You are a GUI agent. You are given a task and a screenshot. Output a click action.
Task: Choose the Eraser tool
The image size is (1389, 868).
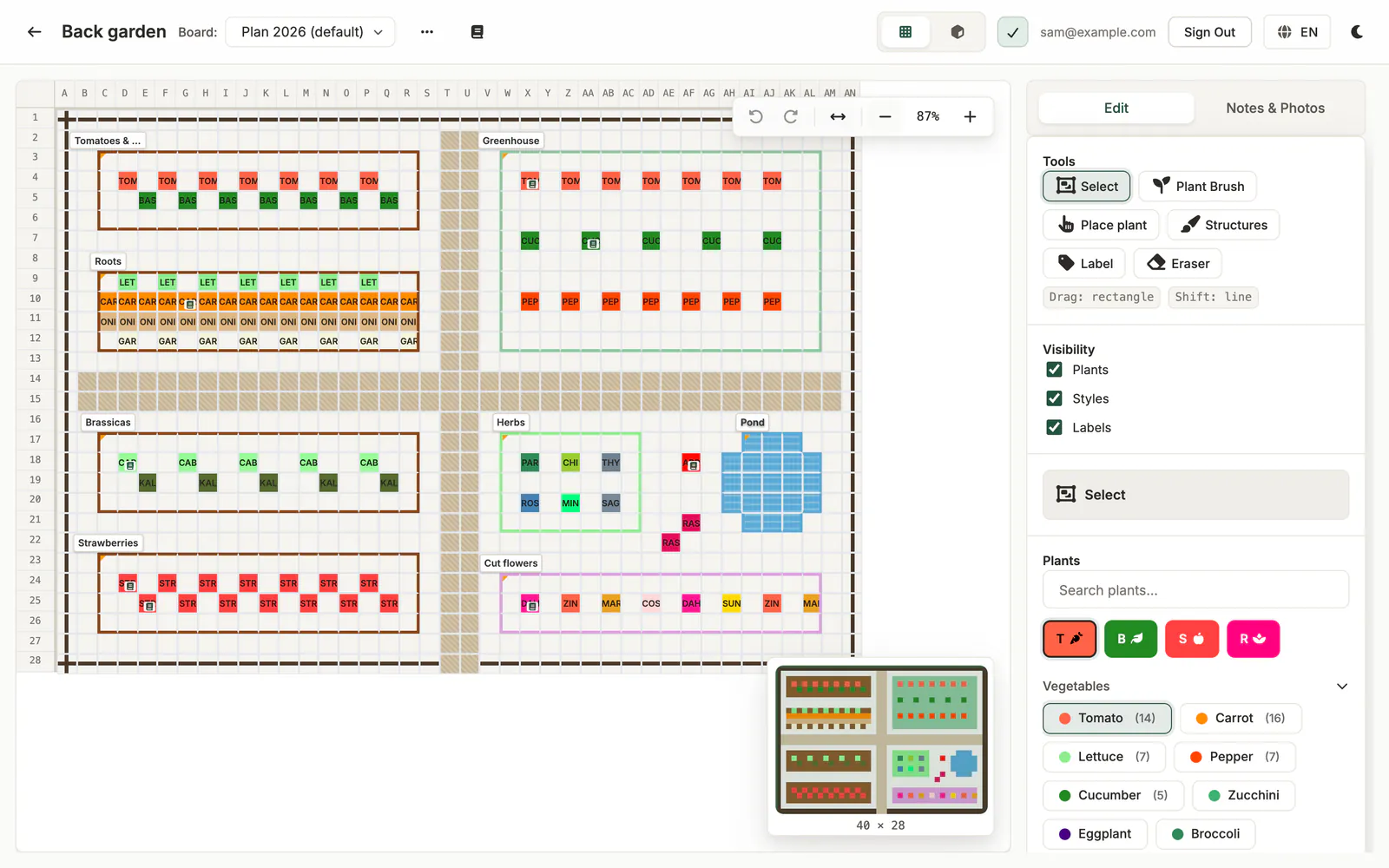[1177, 263]
